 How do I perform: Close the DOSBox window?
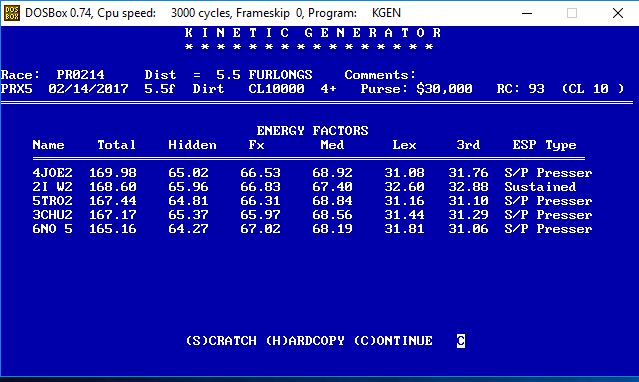coord(618,13)
